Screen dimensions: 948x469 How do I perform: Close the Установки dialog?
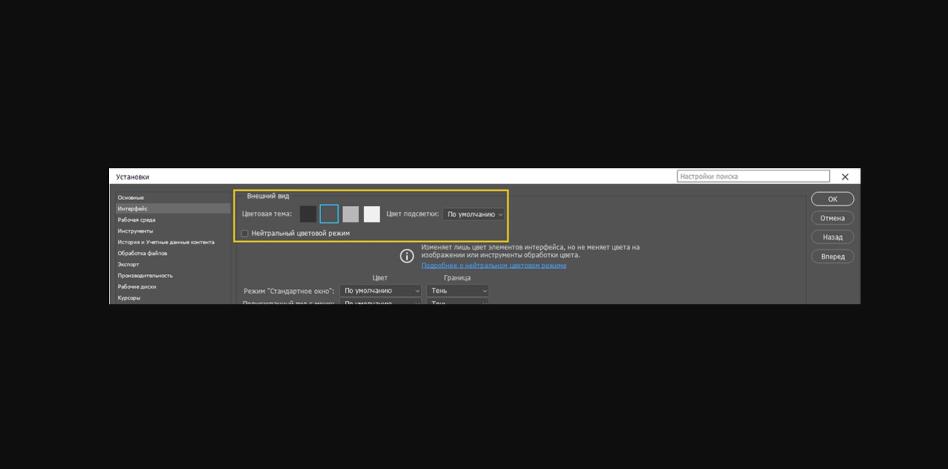(x=845, y=177)
